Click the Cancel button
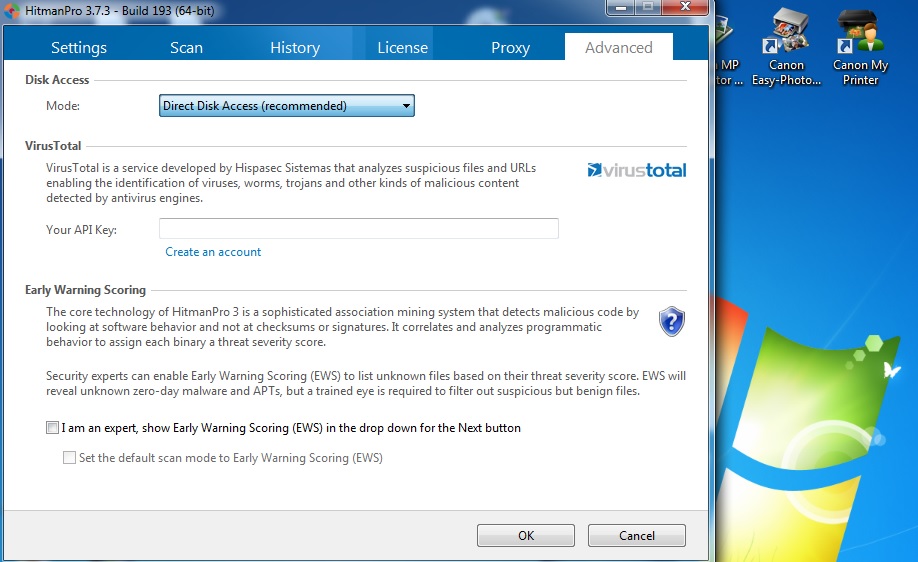 click(x=636, y=535)
